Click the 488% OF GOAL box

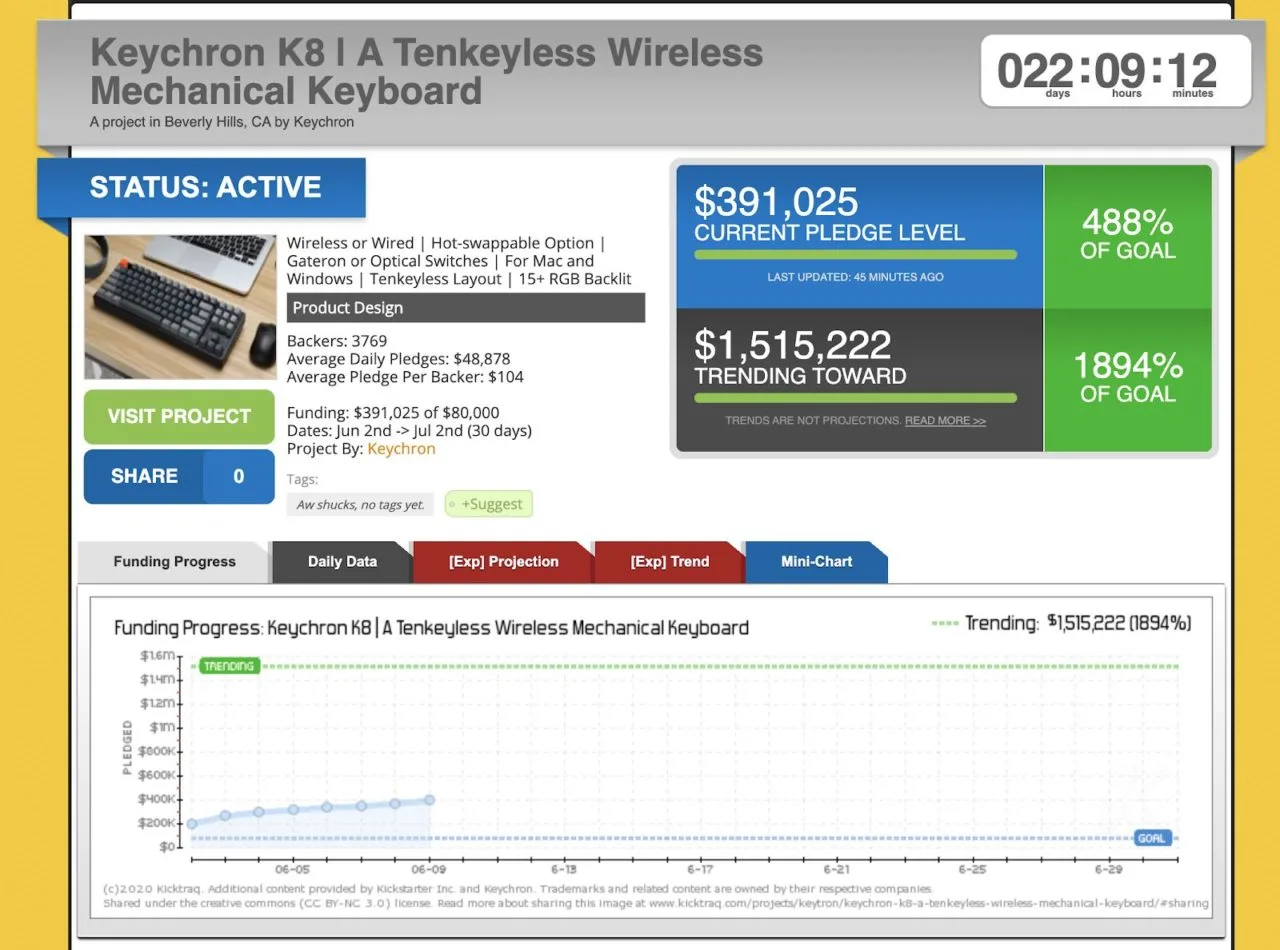click(x=1128, y=236)
